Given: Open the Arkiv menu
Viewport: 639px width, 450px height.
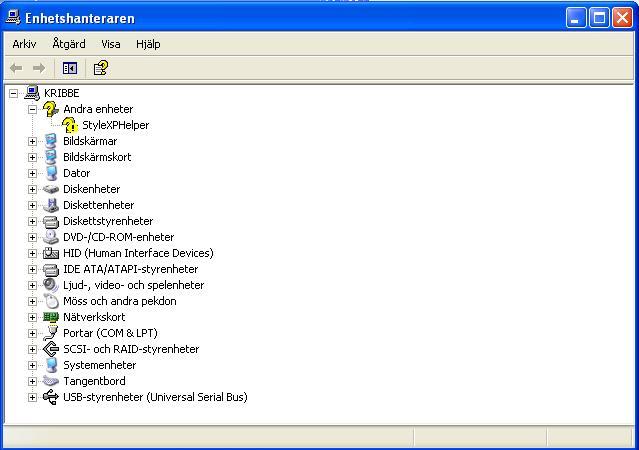Looking at the screenshot, I should pos(24,44).
